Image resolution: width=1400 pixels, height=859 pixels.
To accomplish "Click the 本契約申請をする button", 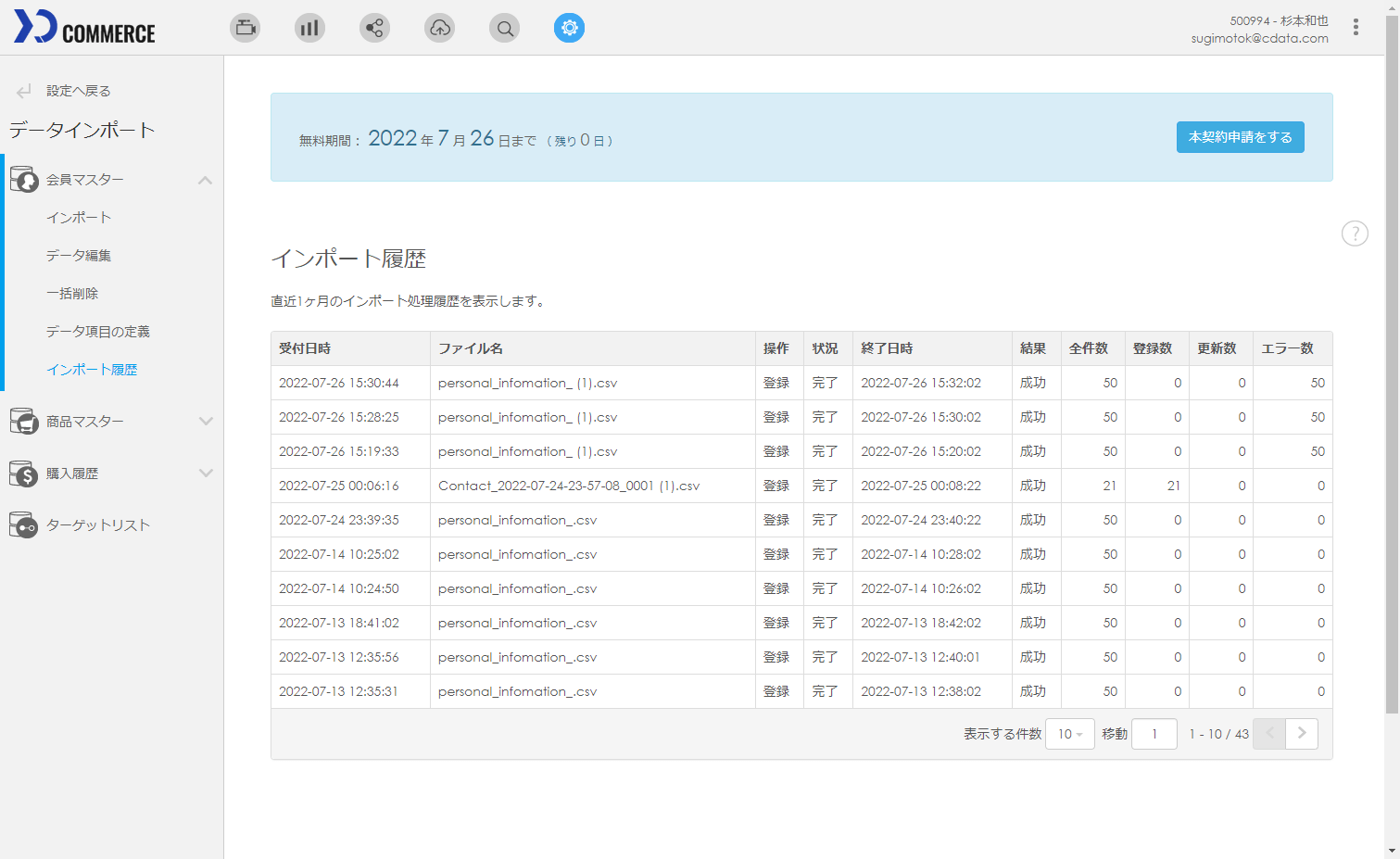I will pos(1240,137).
